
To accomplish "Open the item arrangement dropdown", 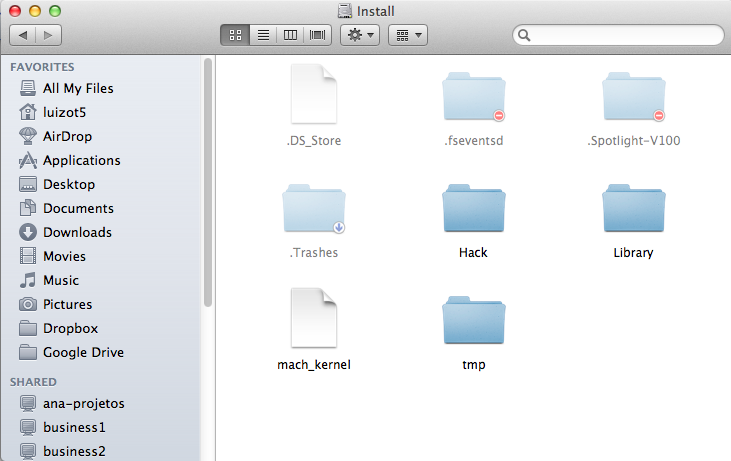I will click(408, 35).
